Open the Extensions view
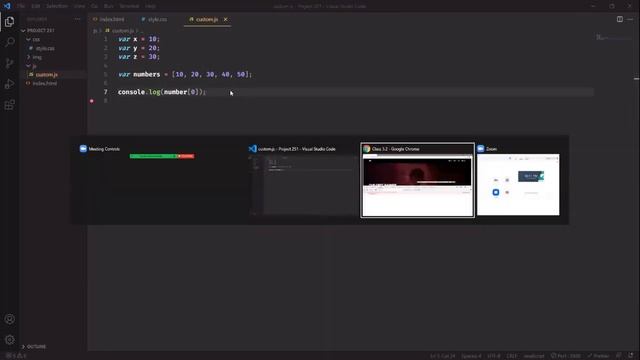The width and height of the screenshot is (640, 360). [9, 105]
